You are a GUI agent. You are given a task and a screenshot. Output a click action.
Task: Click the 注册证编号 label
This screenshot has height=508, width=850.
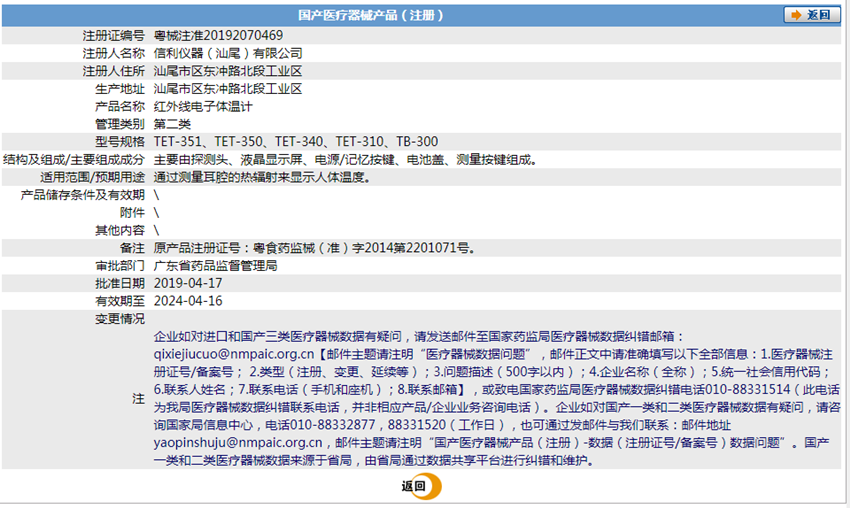pyautogui.click(x=113, y=36)
